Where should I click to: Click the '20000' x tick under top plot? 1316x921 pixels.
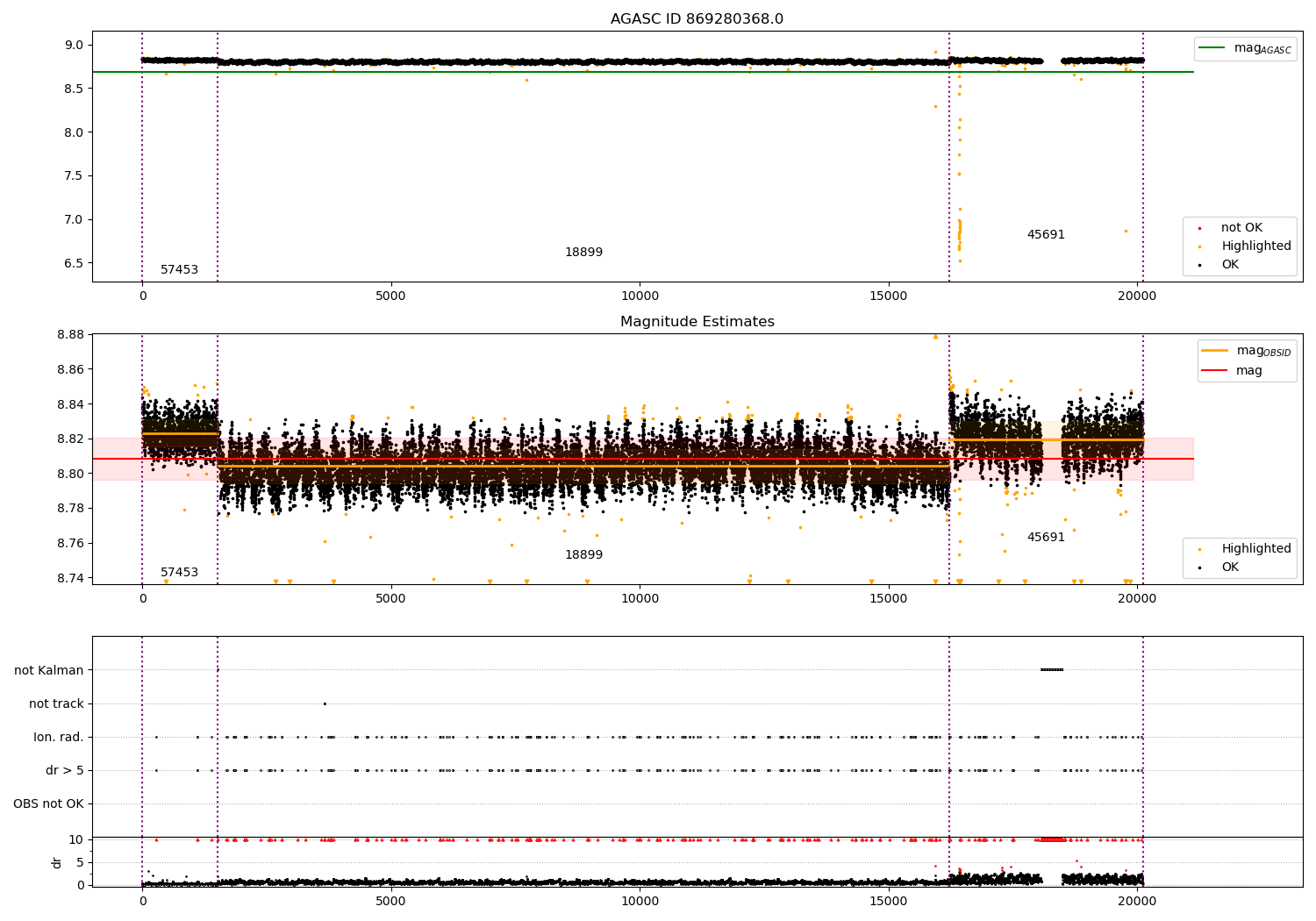click(1138, 296)
